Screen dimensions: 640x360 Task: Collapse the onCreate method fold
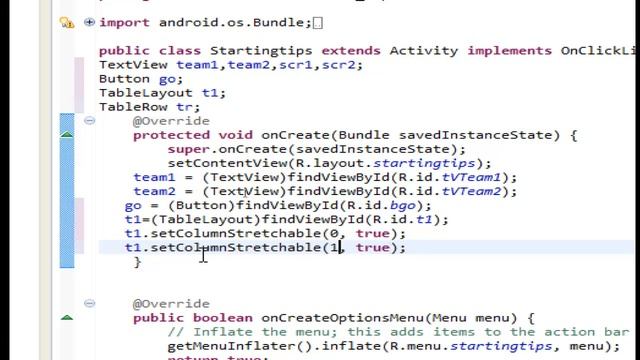tap(89, 120)
